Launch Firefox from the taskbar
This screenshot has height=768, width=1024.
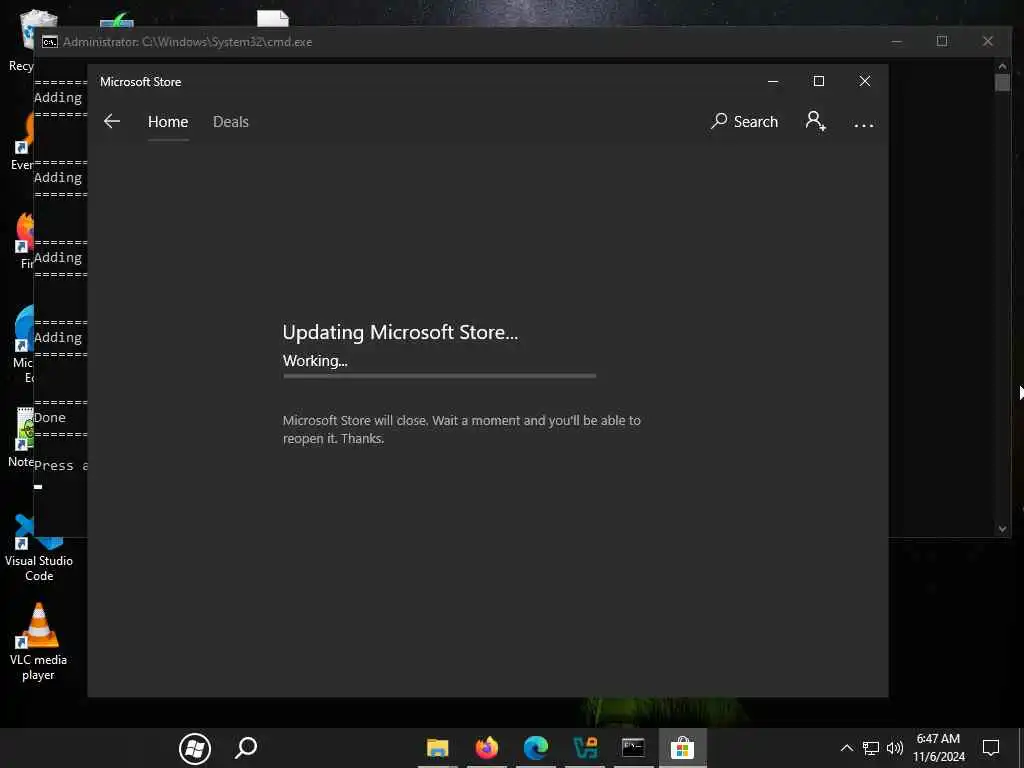[x=487, y=748]
